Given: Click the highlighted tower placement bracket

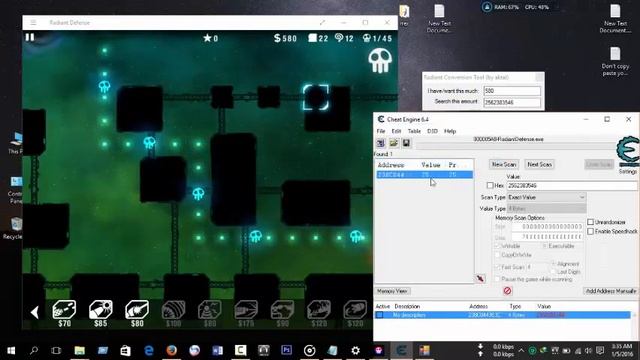Looking at the screenshot, I should [316, 97].
